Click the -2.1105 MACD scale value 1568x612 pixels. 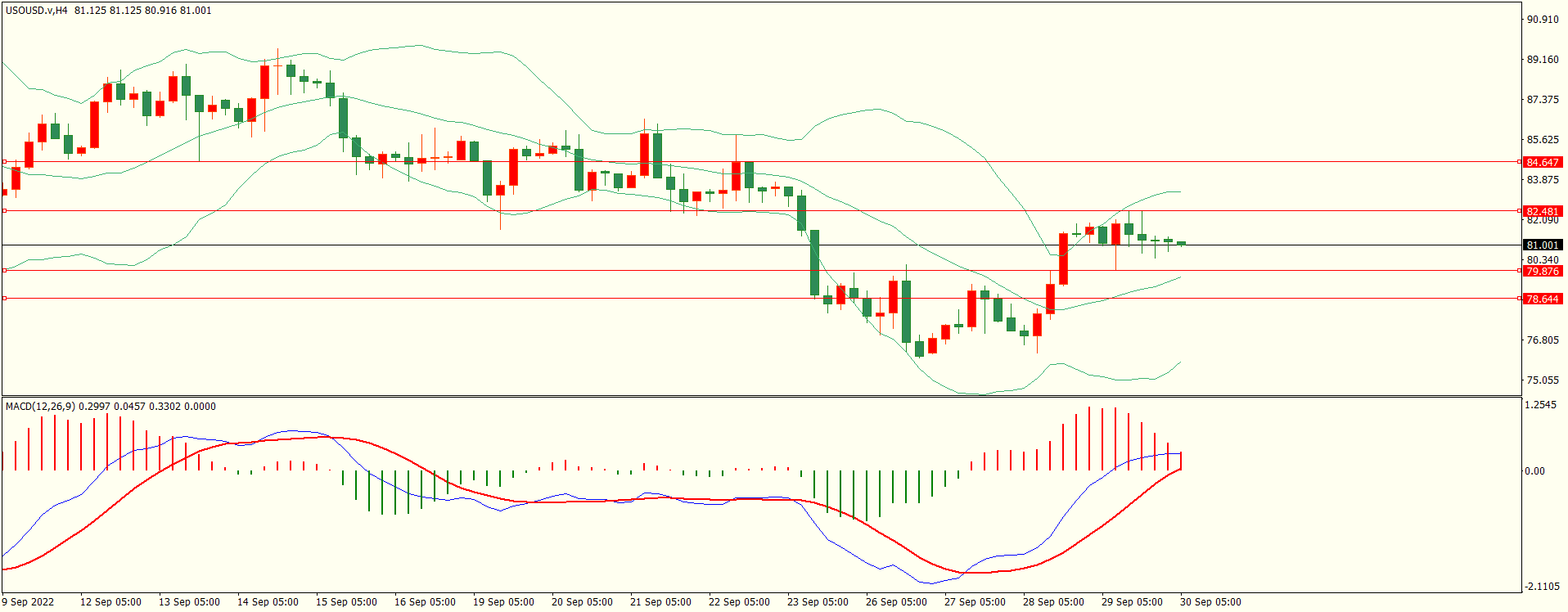pos(1541,586)
